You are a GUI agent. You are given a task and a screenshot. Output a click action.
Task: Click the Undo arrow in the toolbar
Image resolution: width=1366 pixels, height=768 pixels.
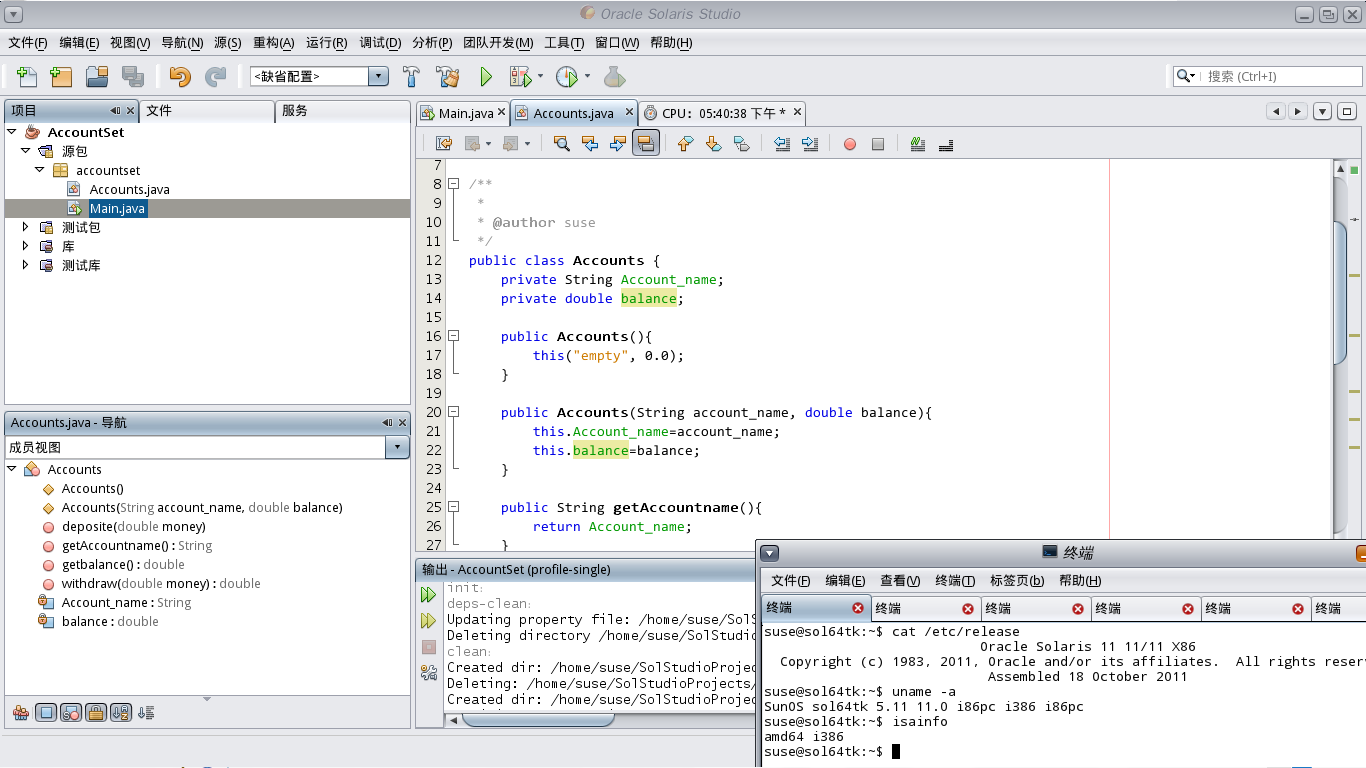[180, 76]
